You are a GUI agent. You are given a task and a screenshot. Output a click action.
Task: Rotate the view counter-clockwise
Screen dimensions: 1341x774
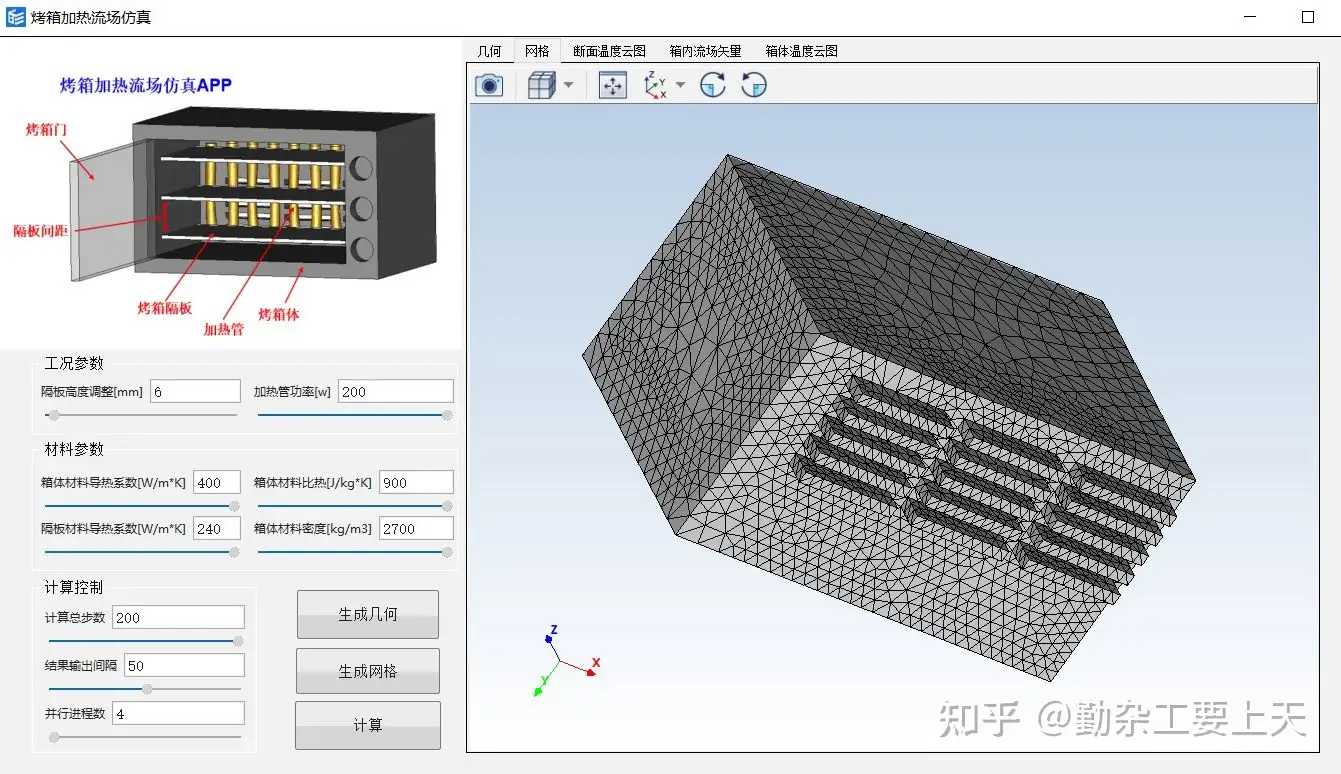click(754, 86)
